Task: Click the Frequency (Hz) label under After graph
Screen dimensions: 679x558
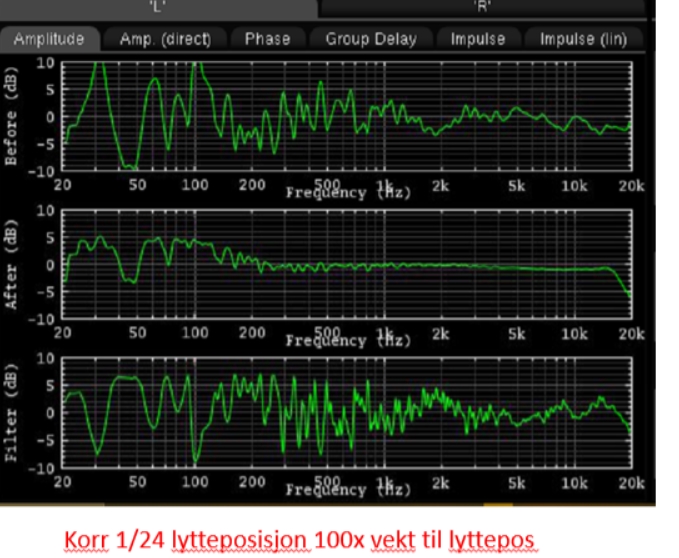Action: (348, 341)
